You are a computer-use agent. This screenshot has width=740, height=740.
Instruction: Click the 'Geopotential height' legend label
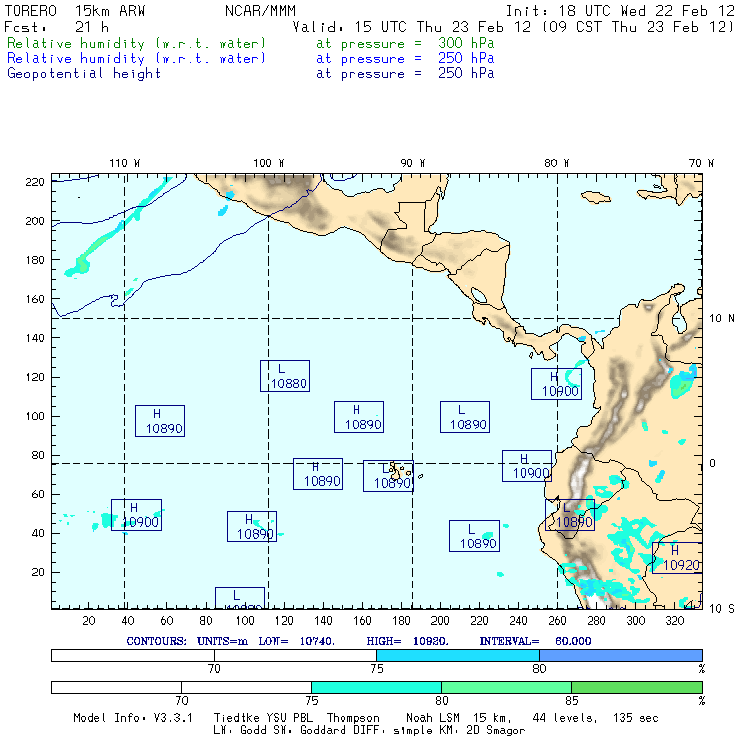point(84,74)
